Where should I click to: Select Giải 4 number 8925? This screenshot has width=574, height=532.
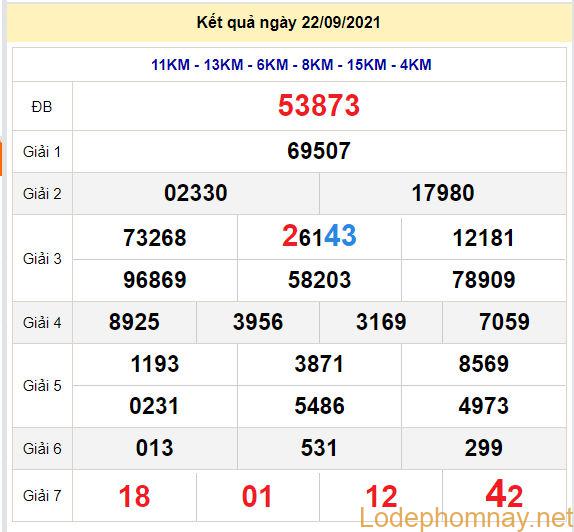pyautogui.click(x=134, y=322)
